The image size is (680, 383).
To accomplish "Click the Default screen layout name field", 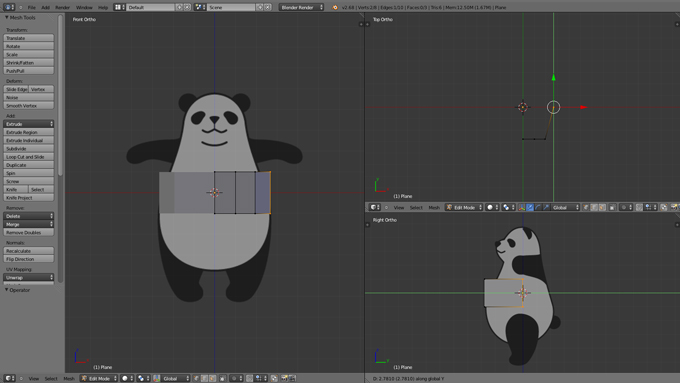I will pos(150,7).
